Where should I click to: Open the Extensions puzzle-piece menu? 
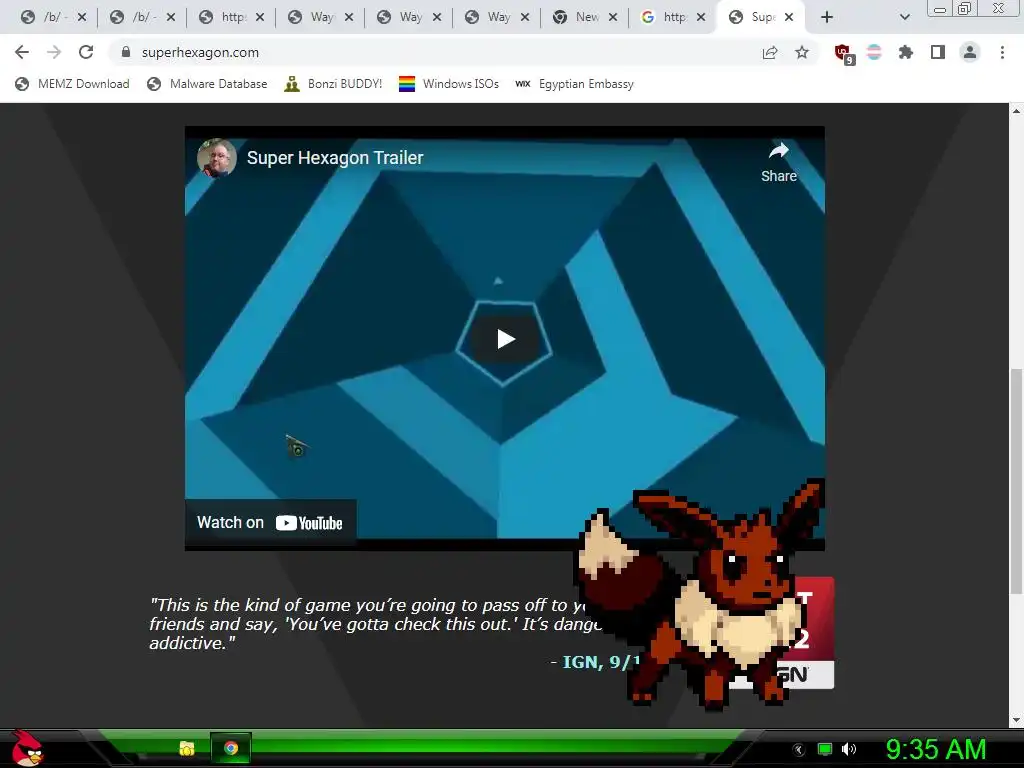(x=906, y=52)
